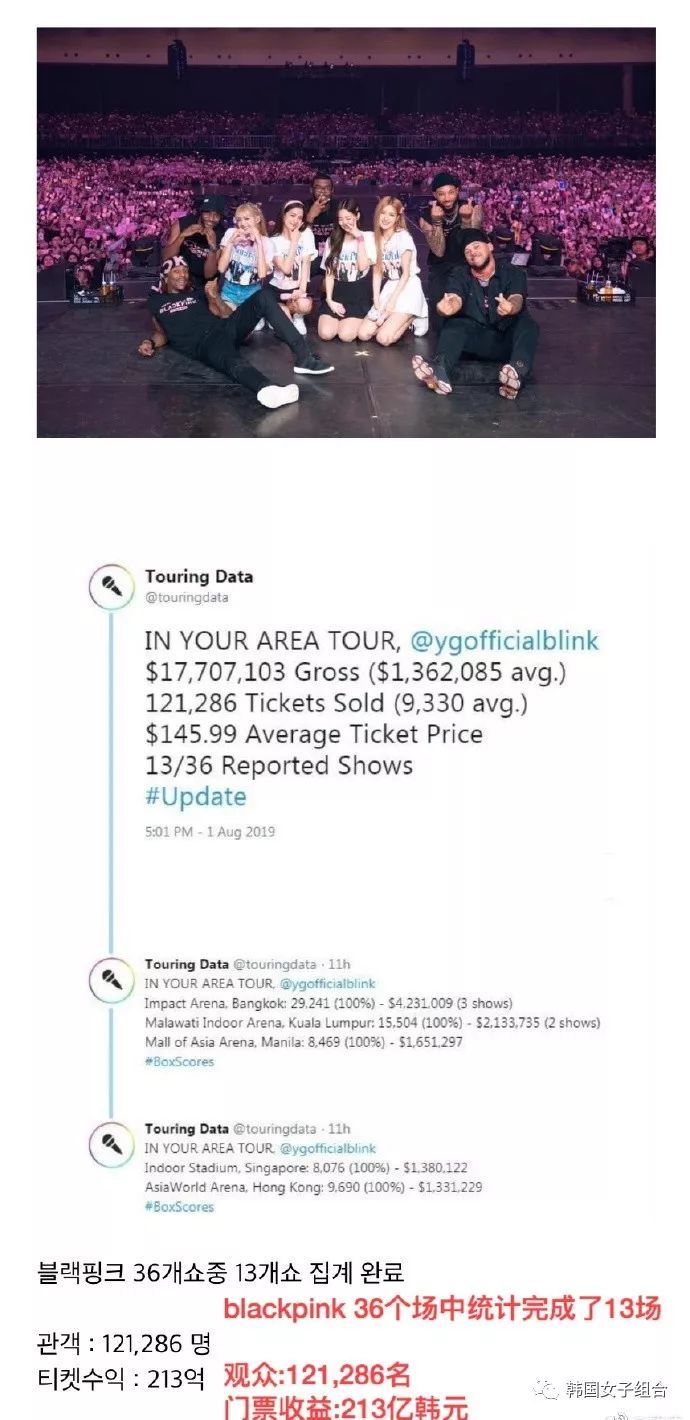Open the Touring Data microphone avatar on main tweet

[111, 587]
